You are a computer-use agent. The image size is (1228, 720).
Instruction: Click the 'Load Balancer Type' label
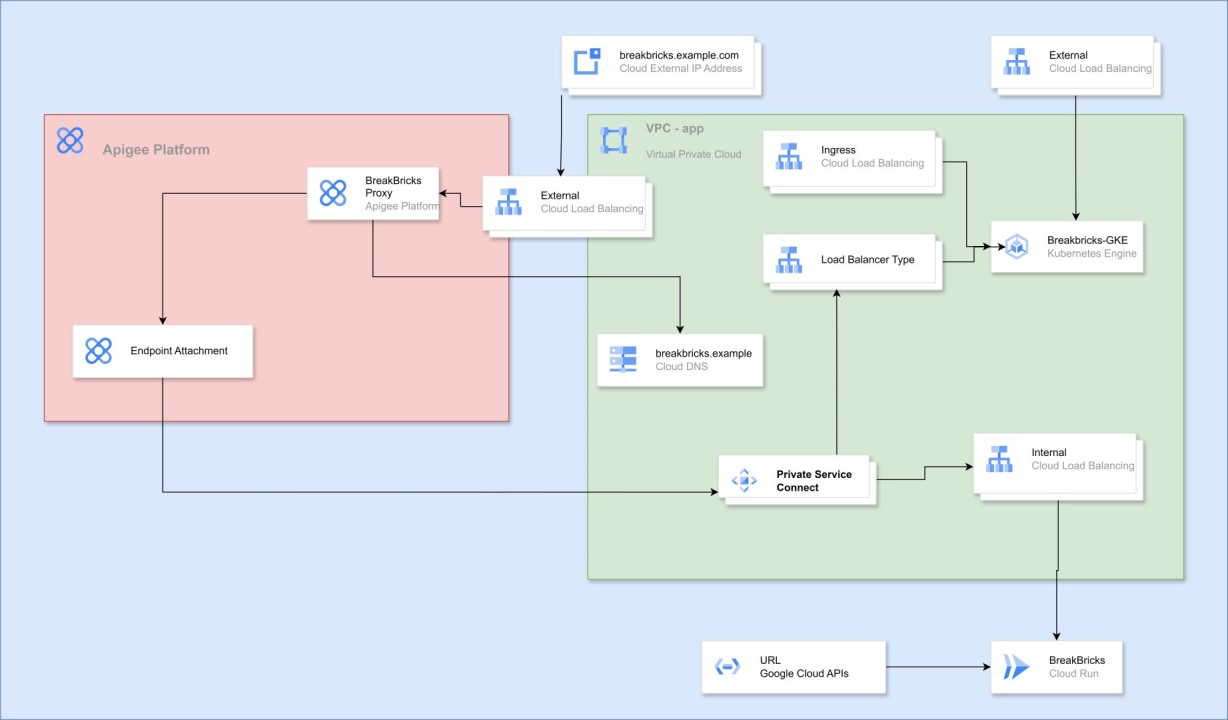pyautogui.click(x=868, y=260)
